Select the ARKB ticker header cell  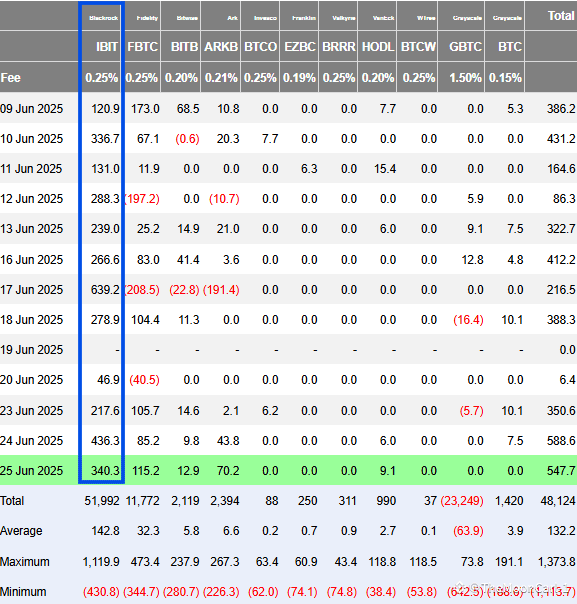coord(221,47)
